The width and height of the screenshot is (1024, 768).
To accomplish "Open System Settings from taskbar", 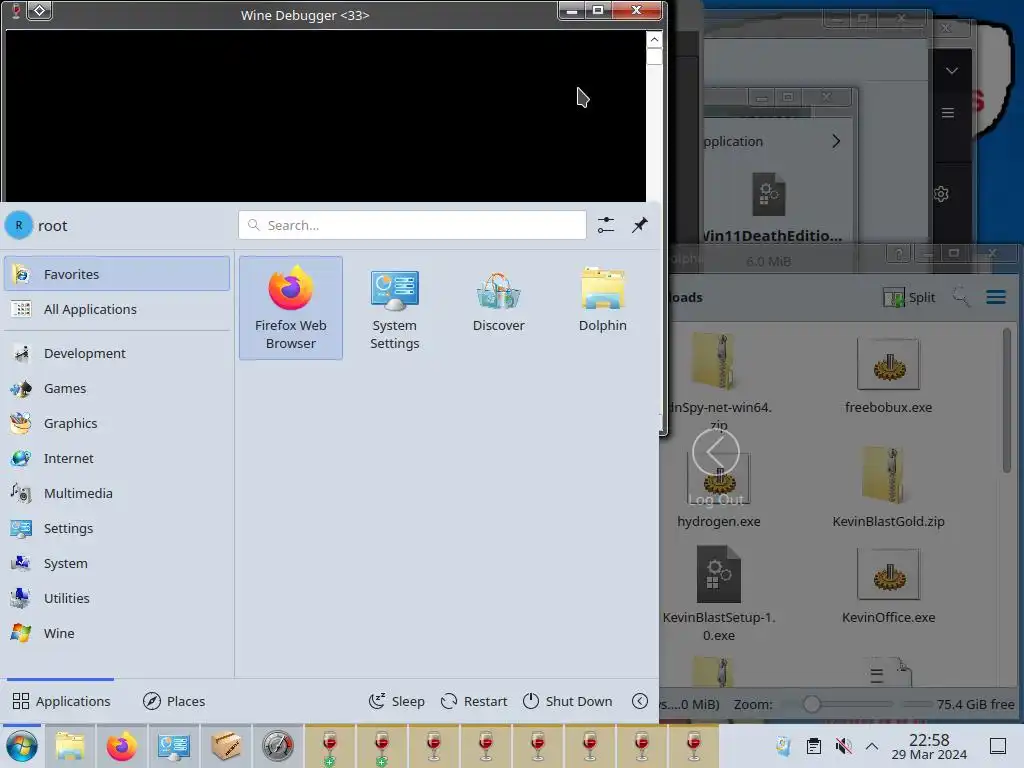I will (x=174, y=746).
